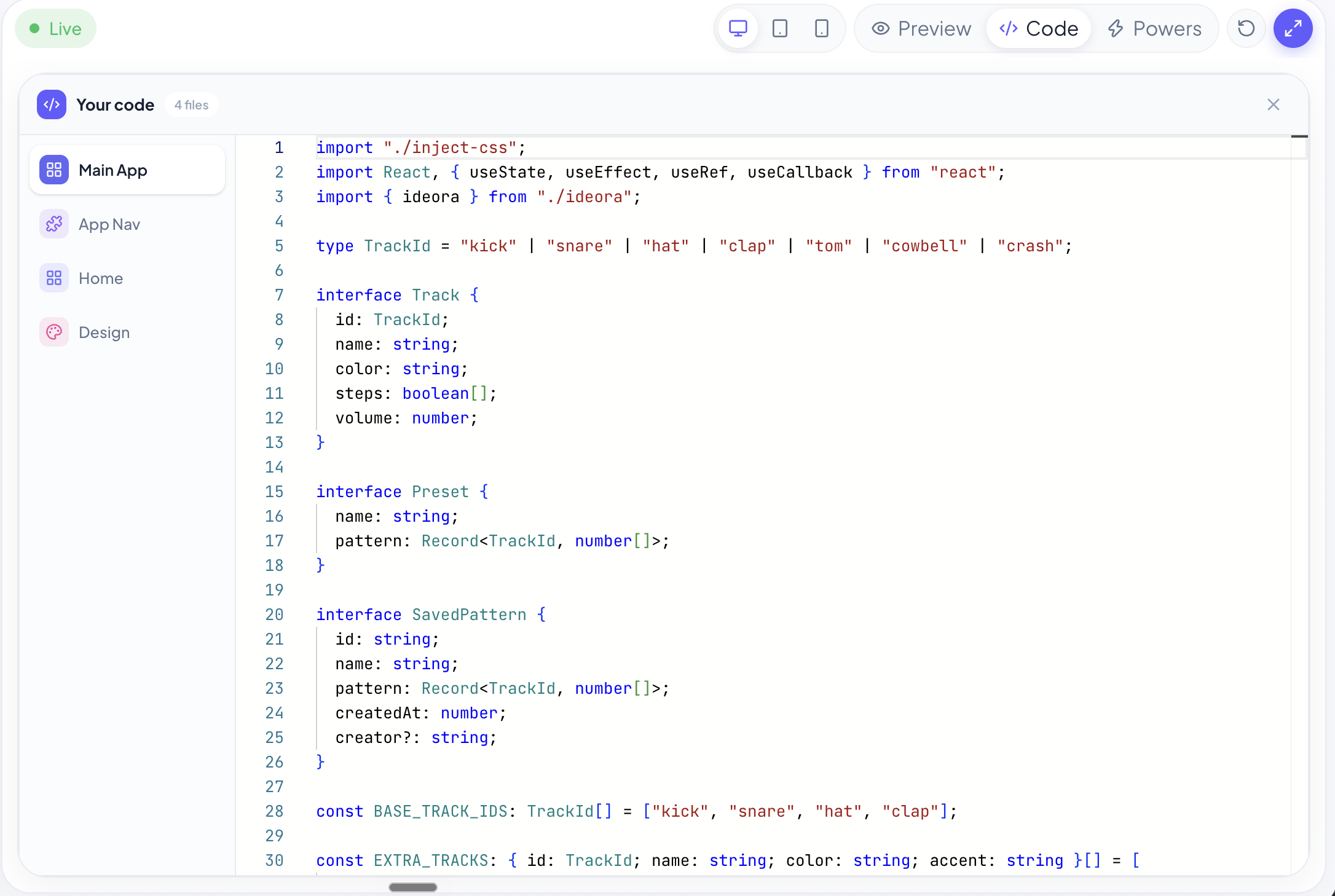Select the Home file
Image resolution: width=1335 pixels, height=896 pixels.
(127, 278)
